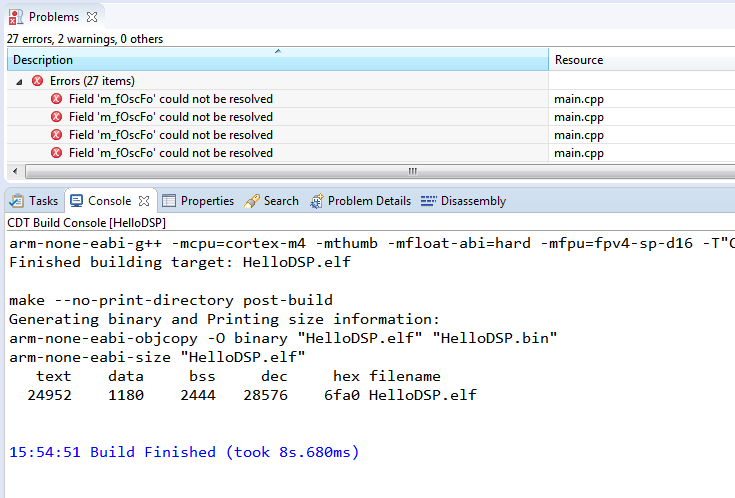Click the Problem Details tab icon
Screen dimensions: 735x498
click(317, 201)
